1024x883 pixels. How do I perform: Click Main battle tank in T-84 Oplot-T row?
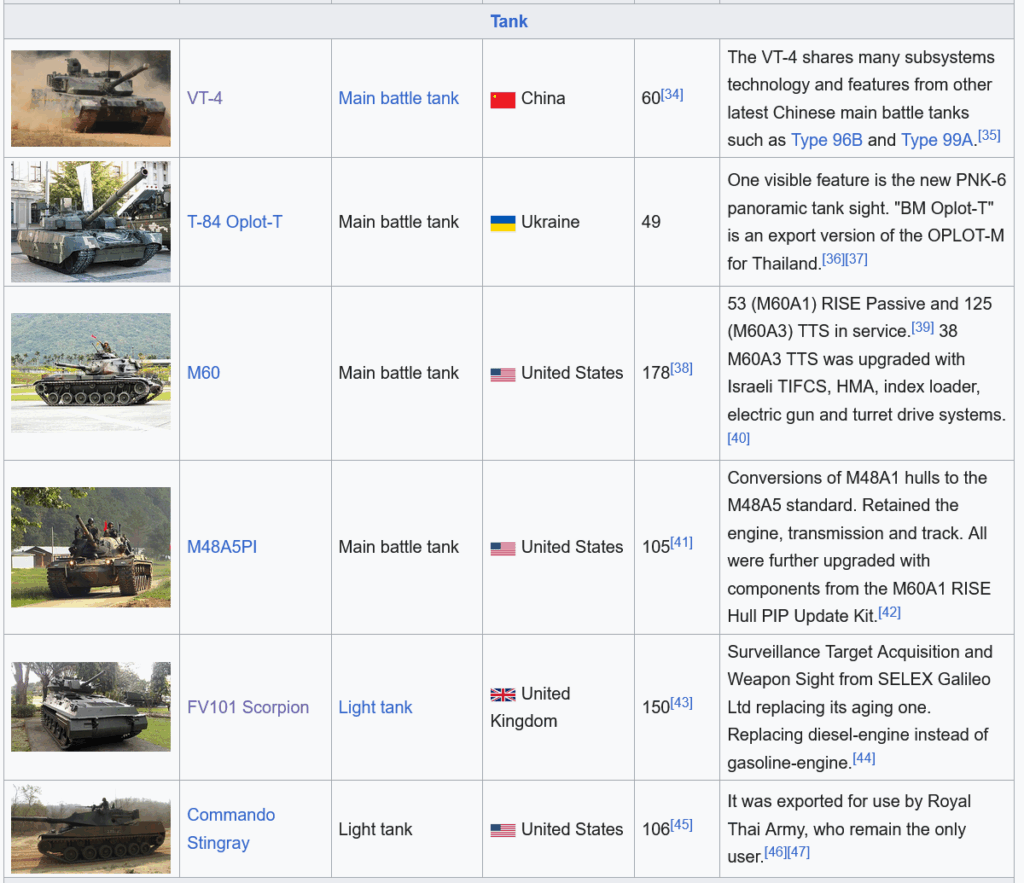point(398,222)
